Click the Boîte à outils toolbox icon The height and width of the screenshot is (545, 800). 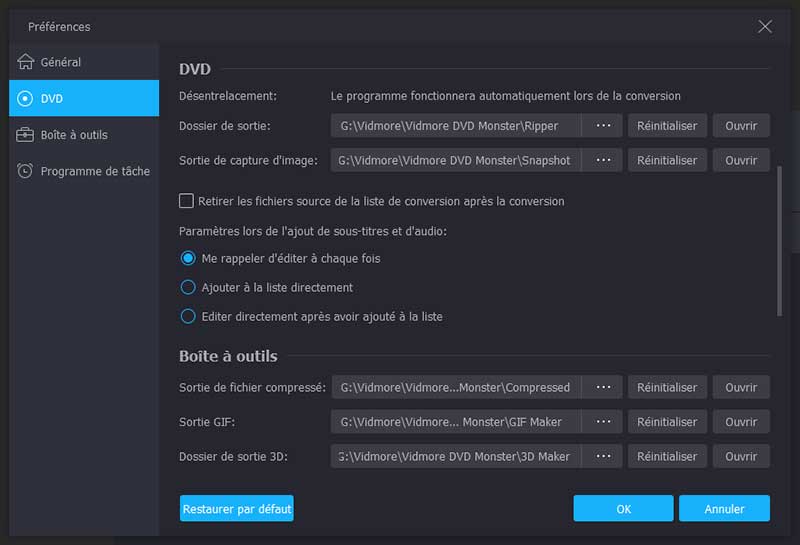(x=26, y=135)
